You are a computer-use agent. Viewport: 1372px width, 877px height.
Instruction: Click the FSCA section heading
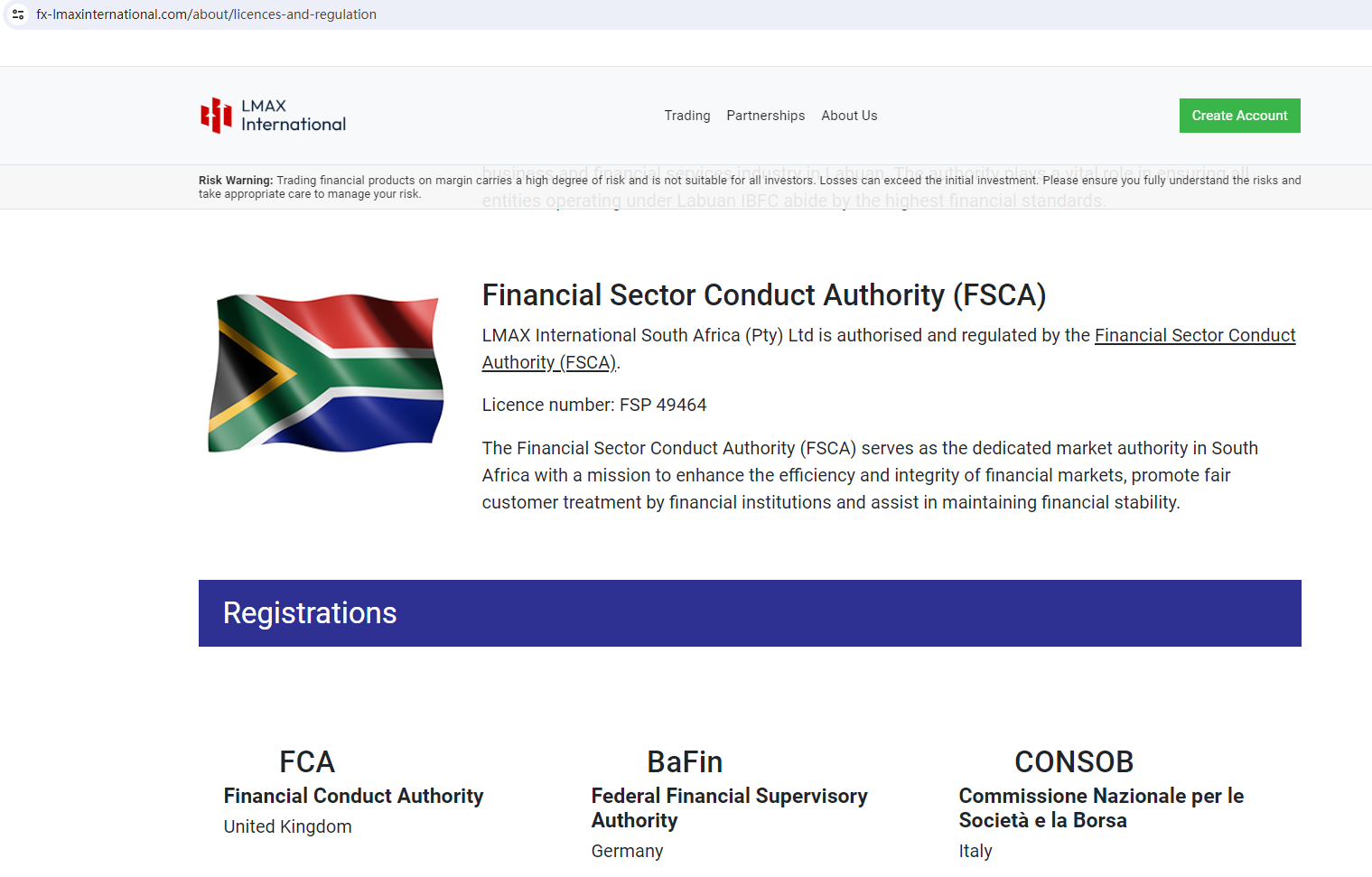(x=763, y=295)
